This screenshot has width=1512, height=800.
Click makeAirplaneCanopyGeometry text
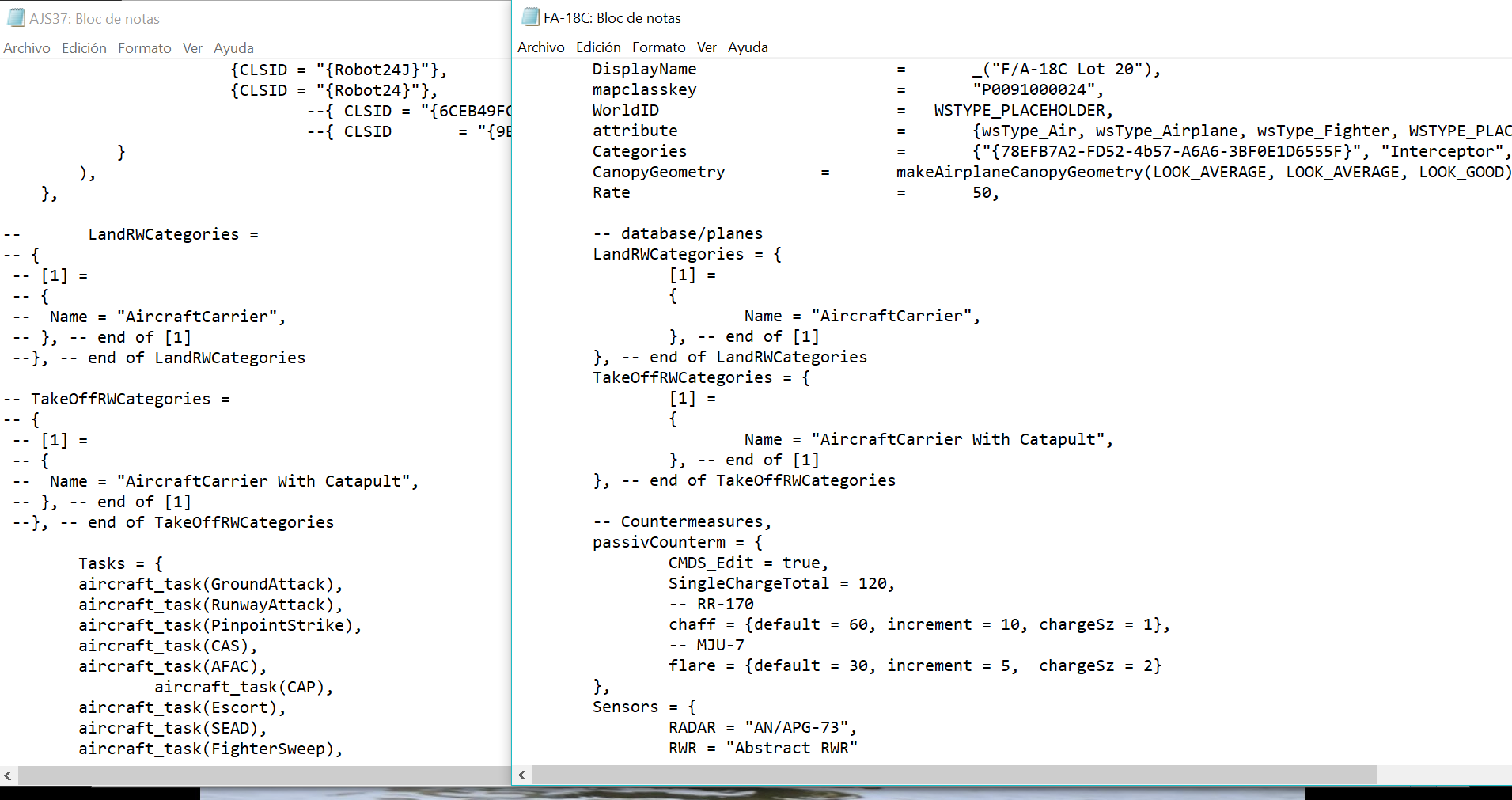(x=1020, y=172)
